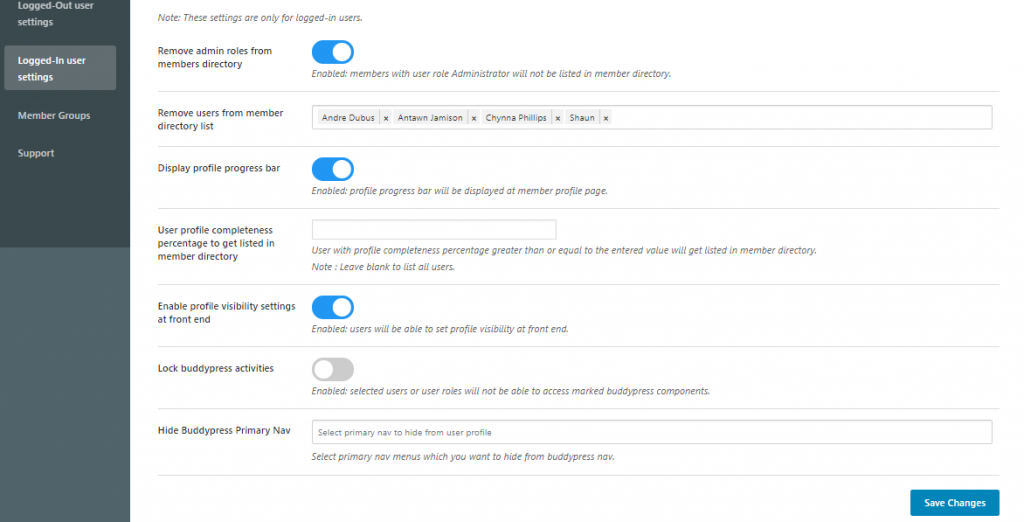Remove Antawn Jamison tag with x

click(474, 118)
